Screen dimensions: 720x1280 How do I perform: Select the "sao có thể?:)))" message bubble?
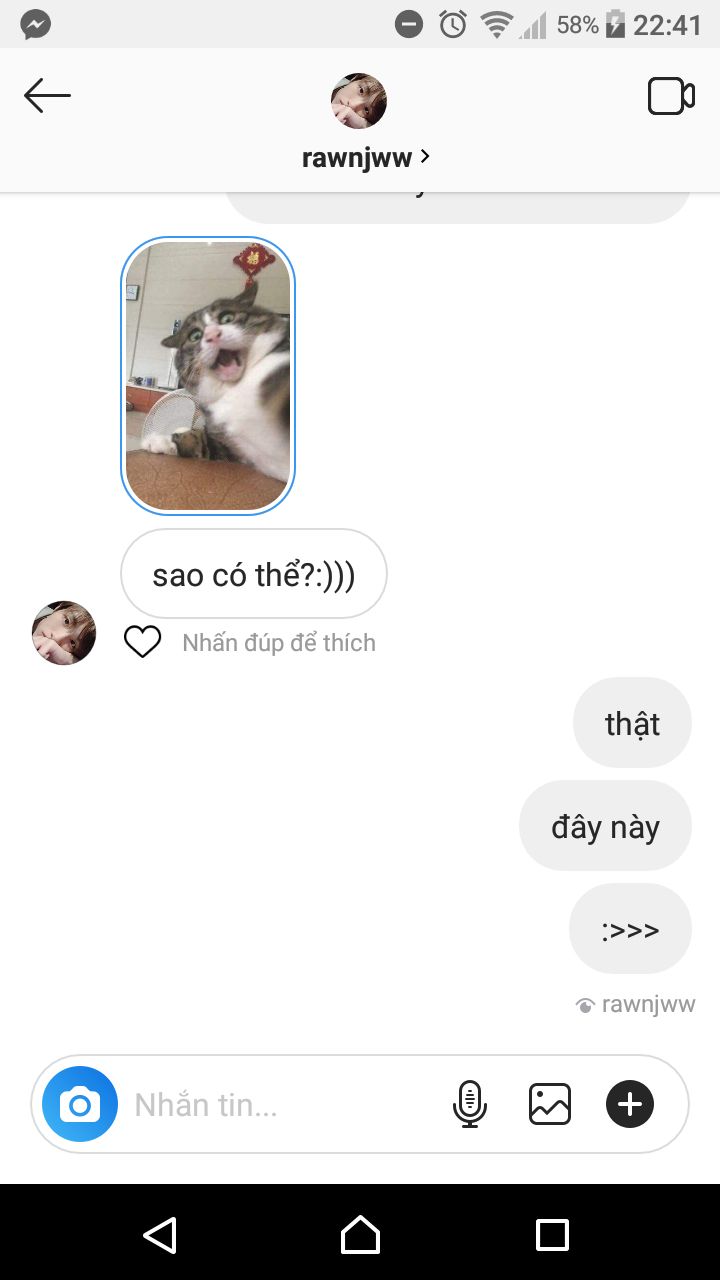click(x=253, y=574)
